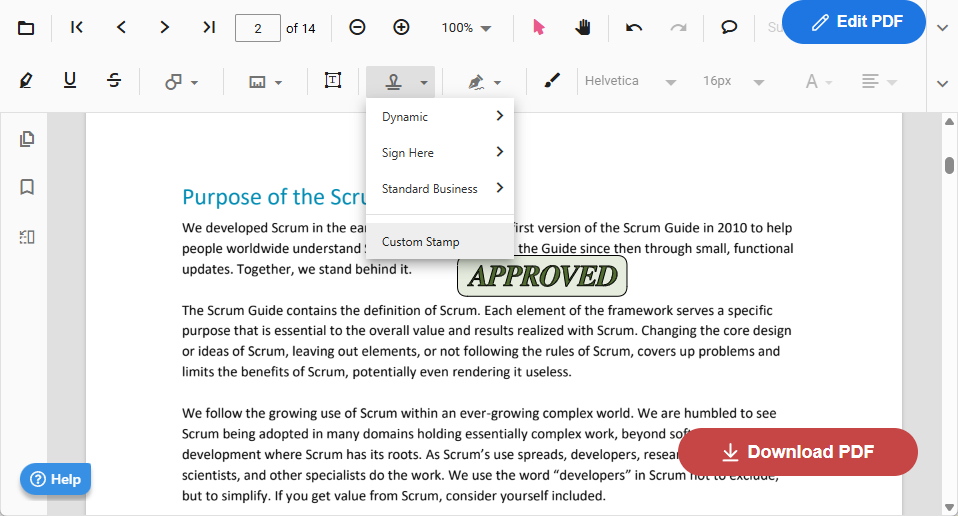Click the Edit PDF button
Screen dimensions: 958x516
pos(854,22)
